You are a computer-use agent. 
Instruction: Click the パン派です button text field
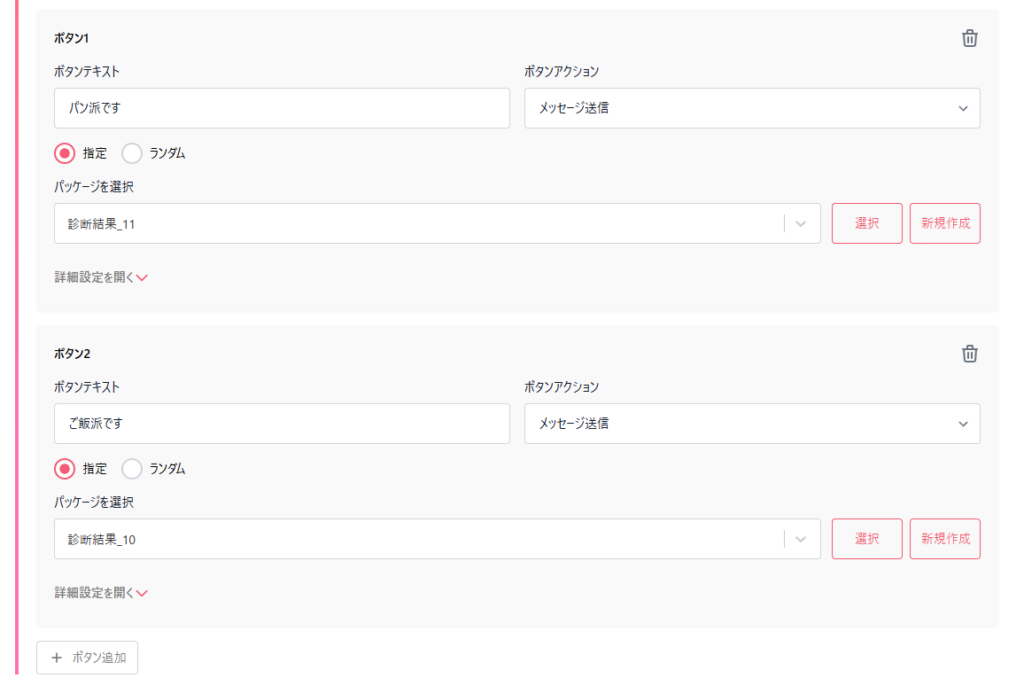281,108
